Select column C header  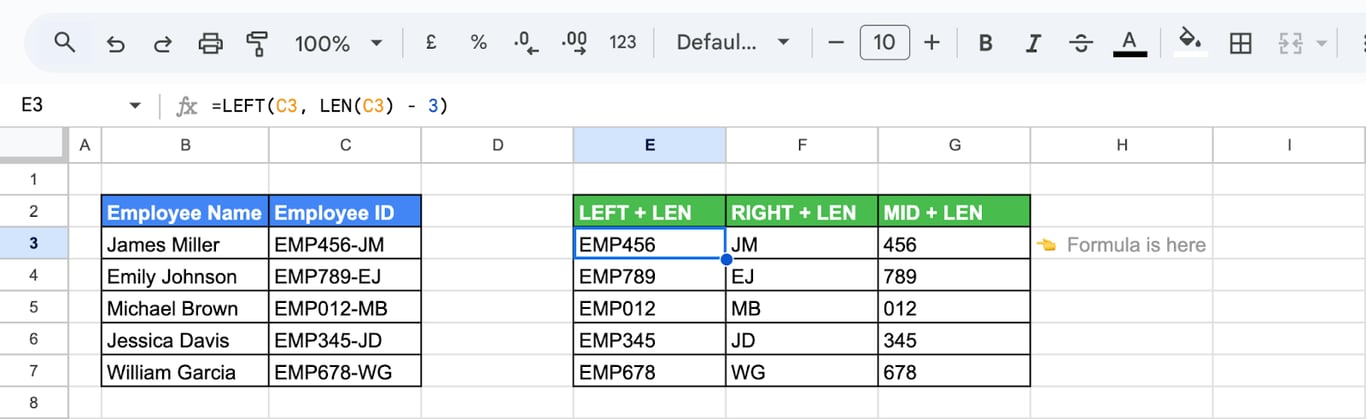pos(345,145)
